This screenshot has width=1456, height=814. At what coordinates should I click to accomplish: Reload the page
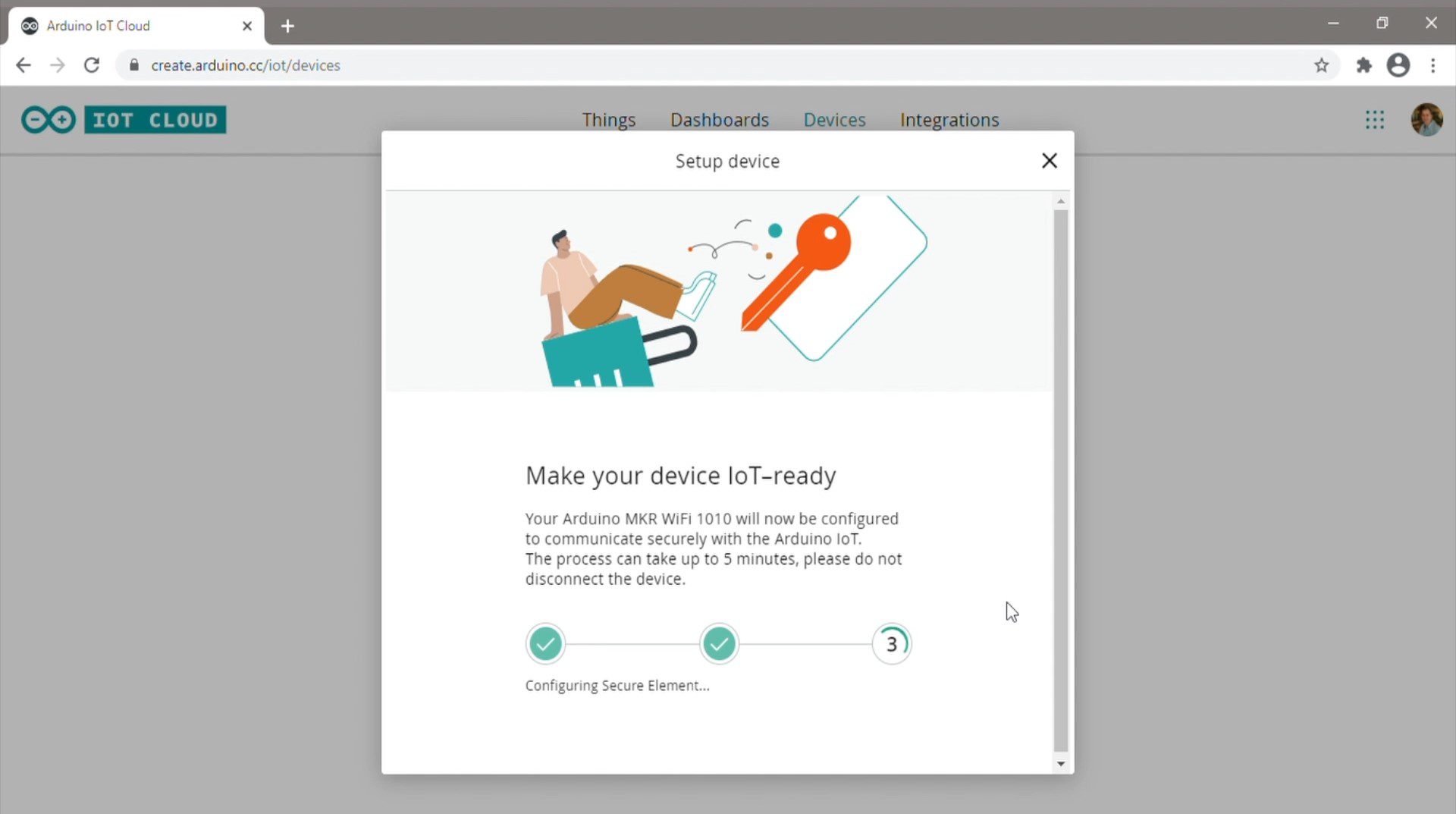(x=92, y=65)
